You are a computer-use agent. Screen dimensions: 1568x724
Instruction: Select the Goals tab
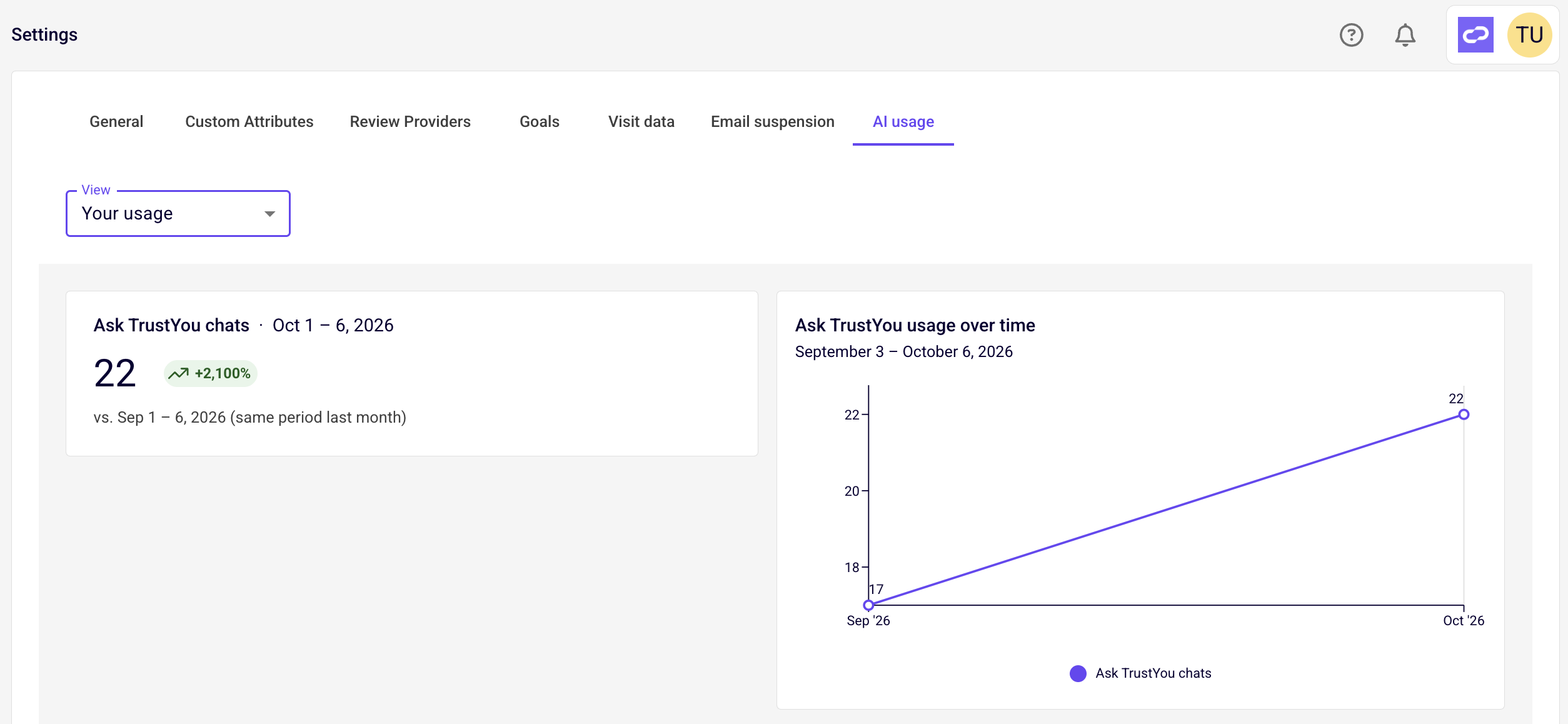tap(540, 122)
